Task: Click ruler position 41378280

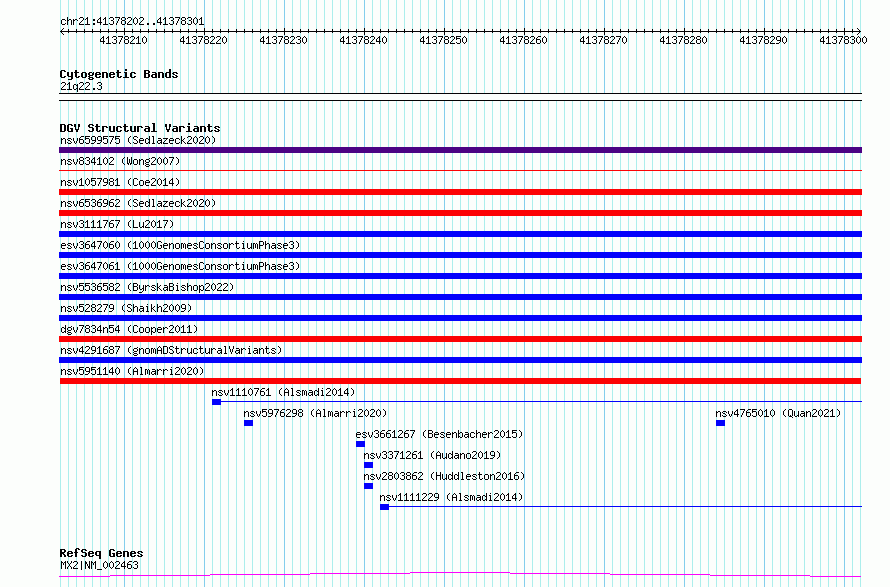Action: 683,40
